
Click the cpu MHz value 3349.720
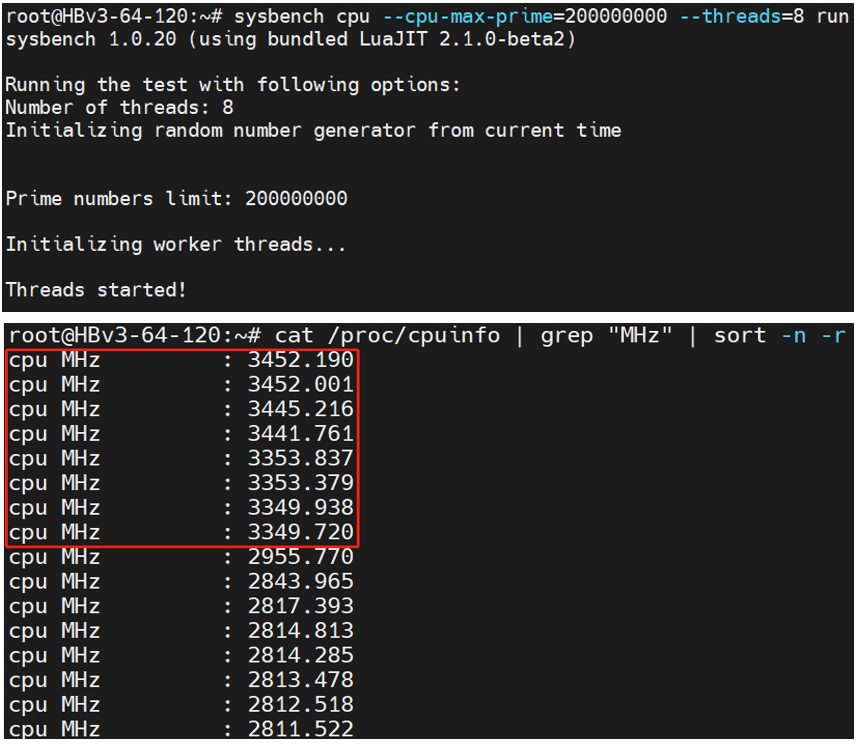pos(301,532)
